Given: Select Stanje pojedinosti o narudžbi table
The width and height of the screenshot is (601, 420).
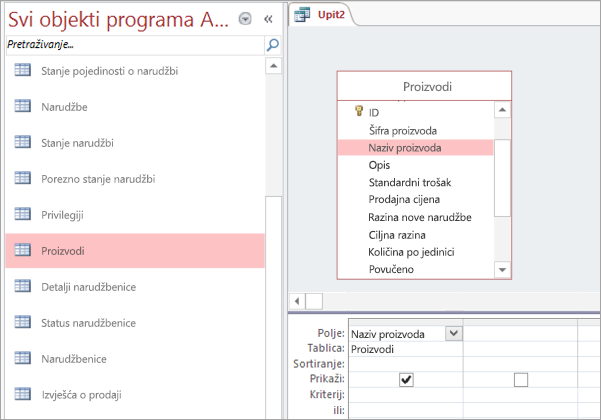Looking at the screenshot, I should point(135,71).
